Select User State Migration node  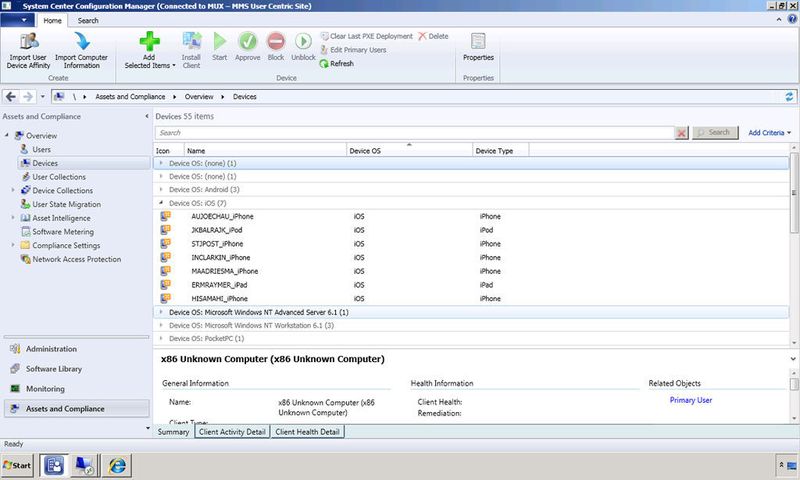[x=66, y=204]
